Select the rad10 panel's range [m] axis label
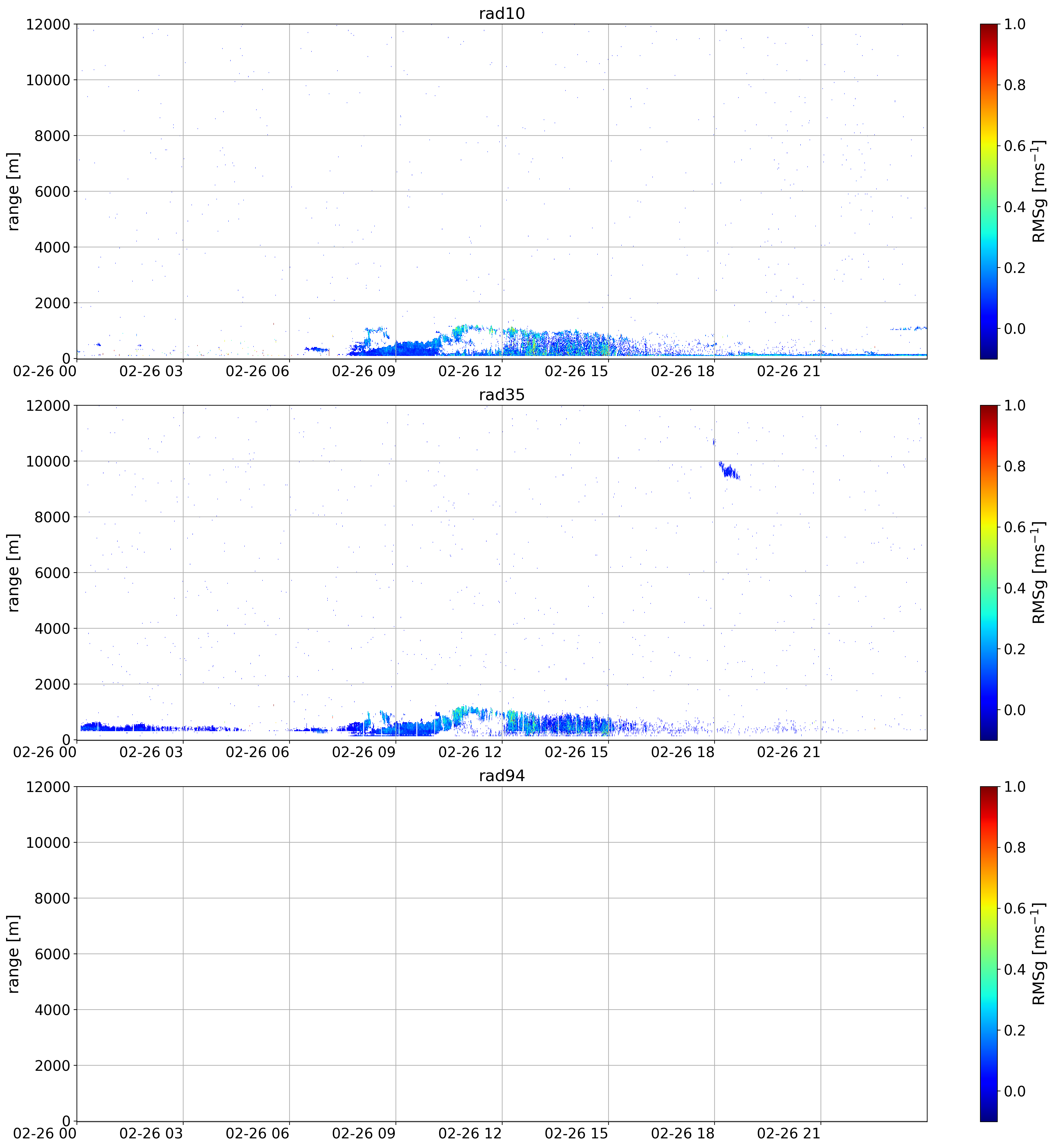Viewport: 1055px width, 1148px height. (x=13, y=191)
